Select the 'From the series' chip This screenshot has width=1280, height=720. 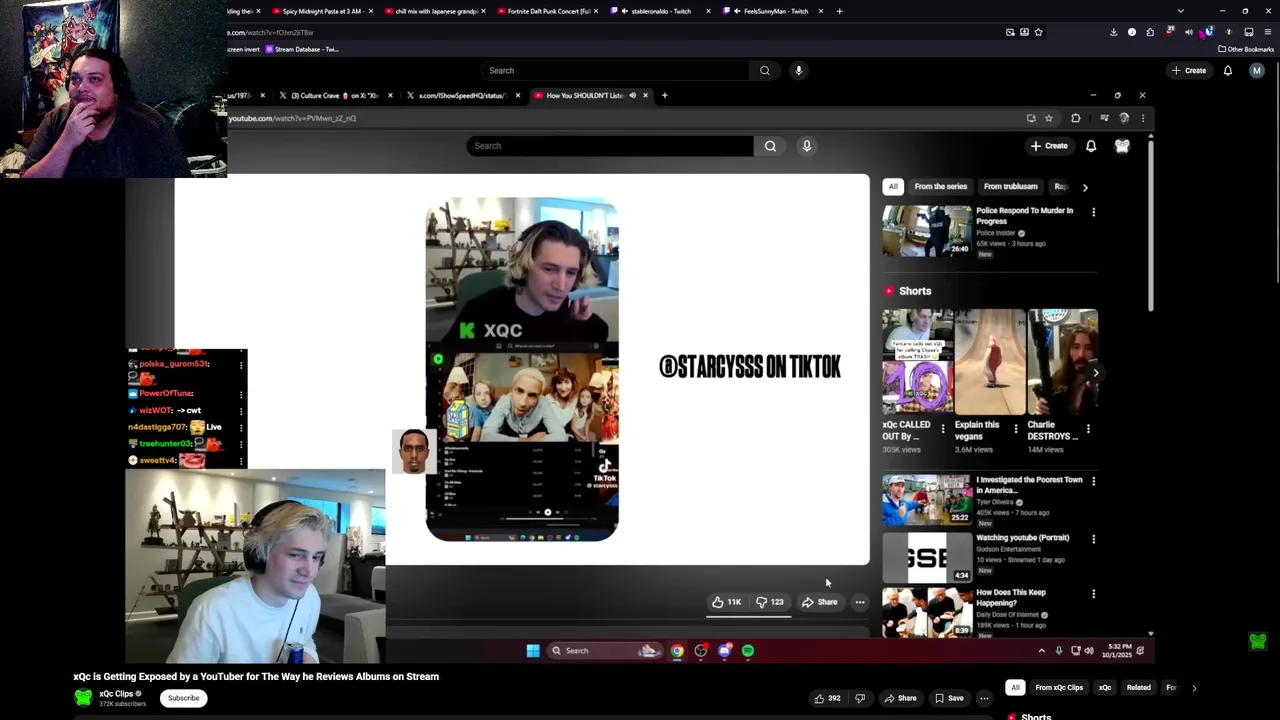(941, 186)
